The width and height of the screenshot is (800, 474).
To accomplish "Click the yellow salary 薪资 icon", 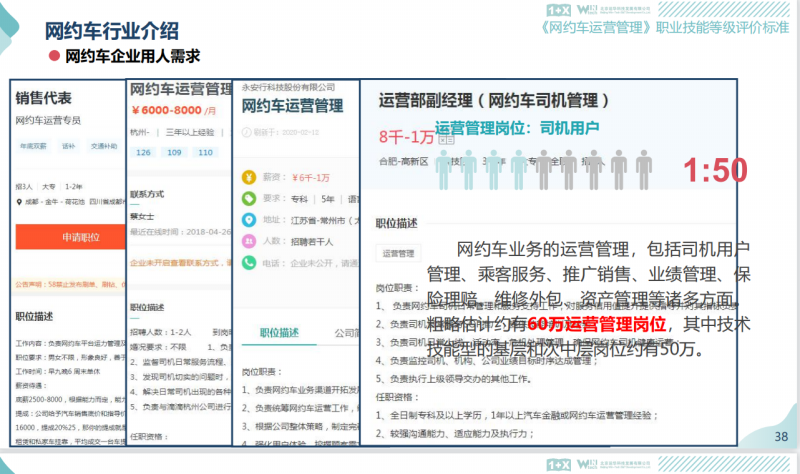I will [247, 176].
